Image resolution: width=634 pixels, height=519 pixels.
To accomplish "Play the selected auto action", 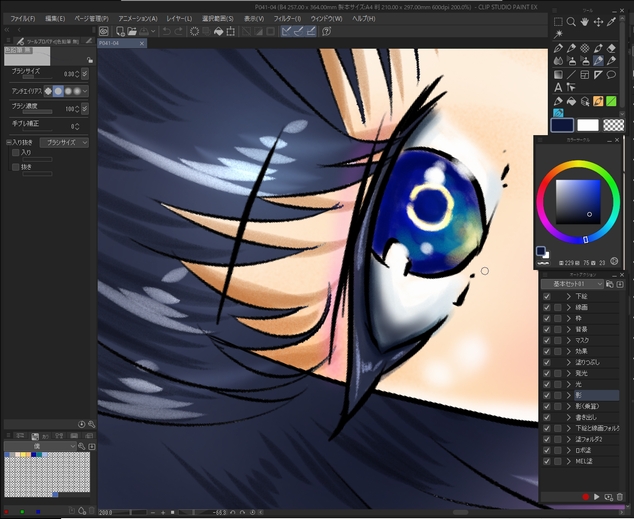I will click(x=597, y=497).
